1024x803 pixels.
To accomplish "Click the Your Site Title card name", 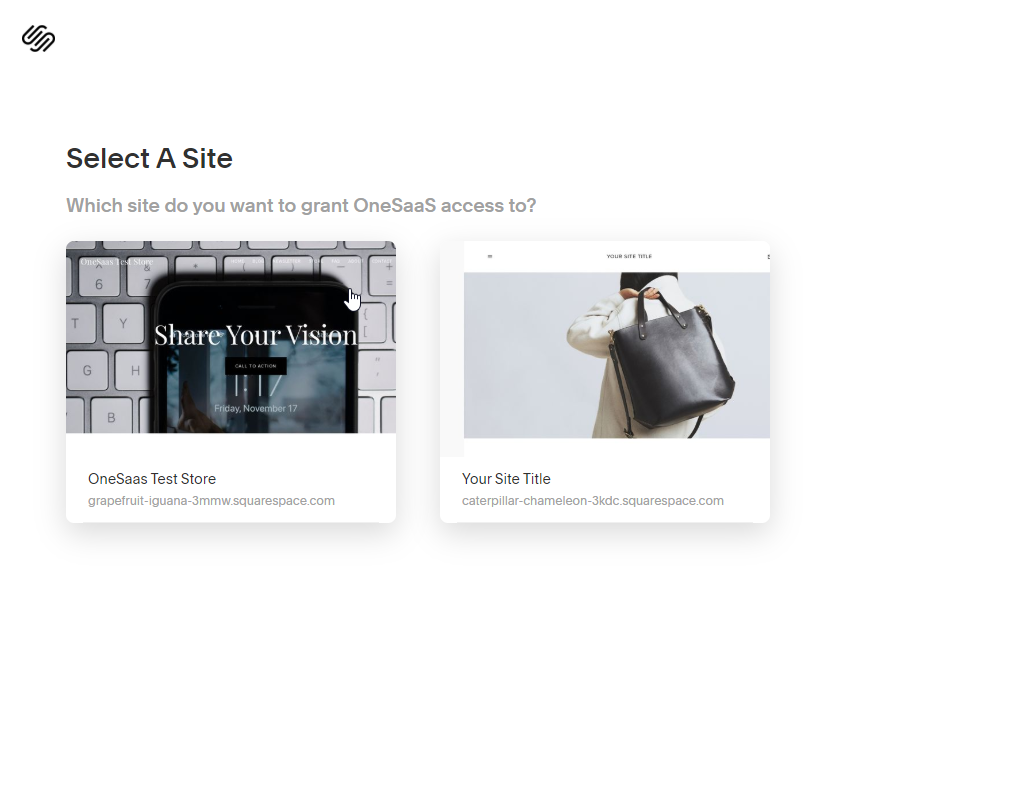I will click(506, 479).
